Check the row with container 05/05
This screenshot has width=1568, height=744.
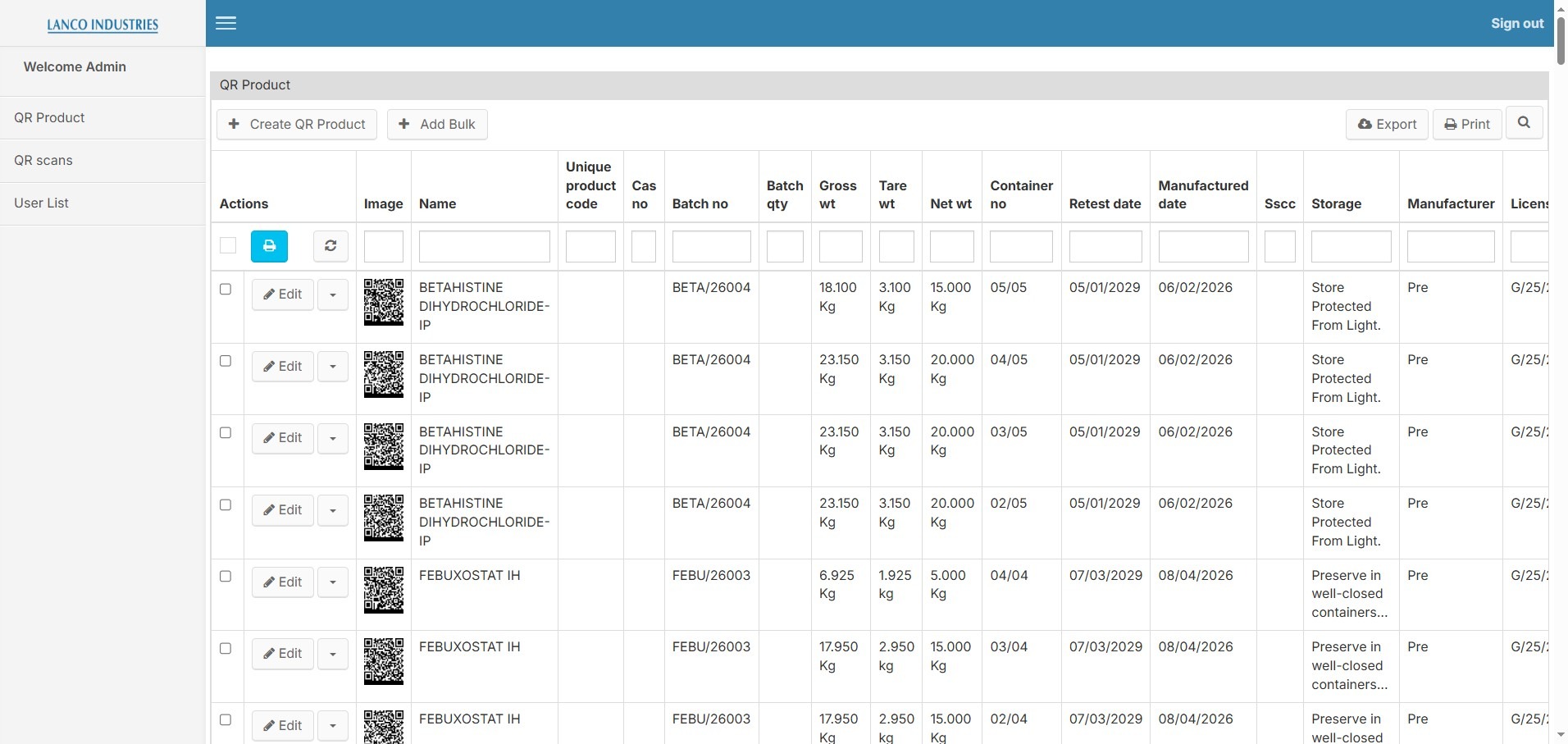[226, 290]
